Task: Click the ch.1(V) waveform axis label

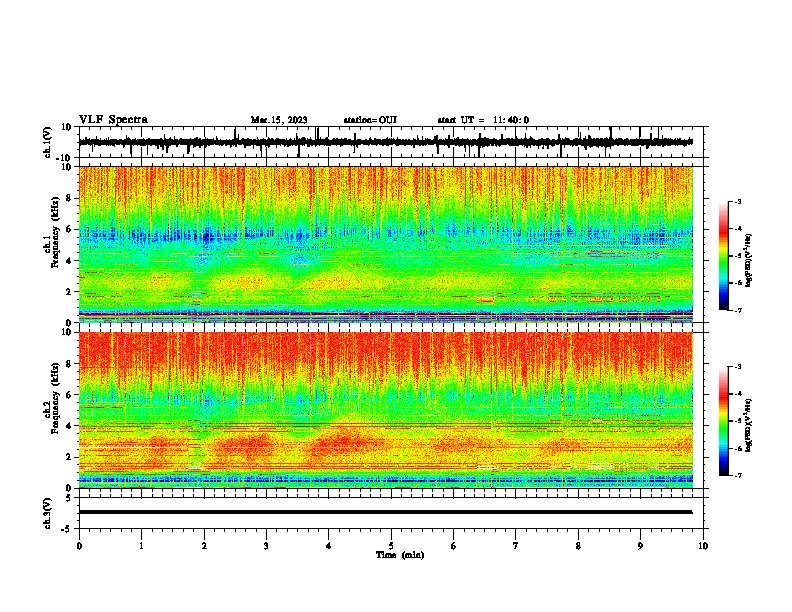Action: (x=48, y=142)
